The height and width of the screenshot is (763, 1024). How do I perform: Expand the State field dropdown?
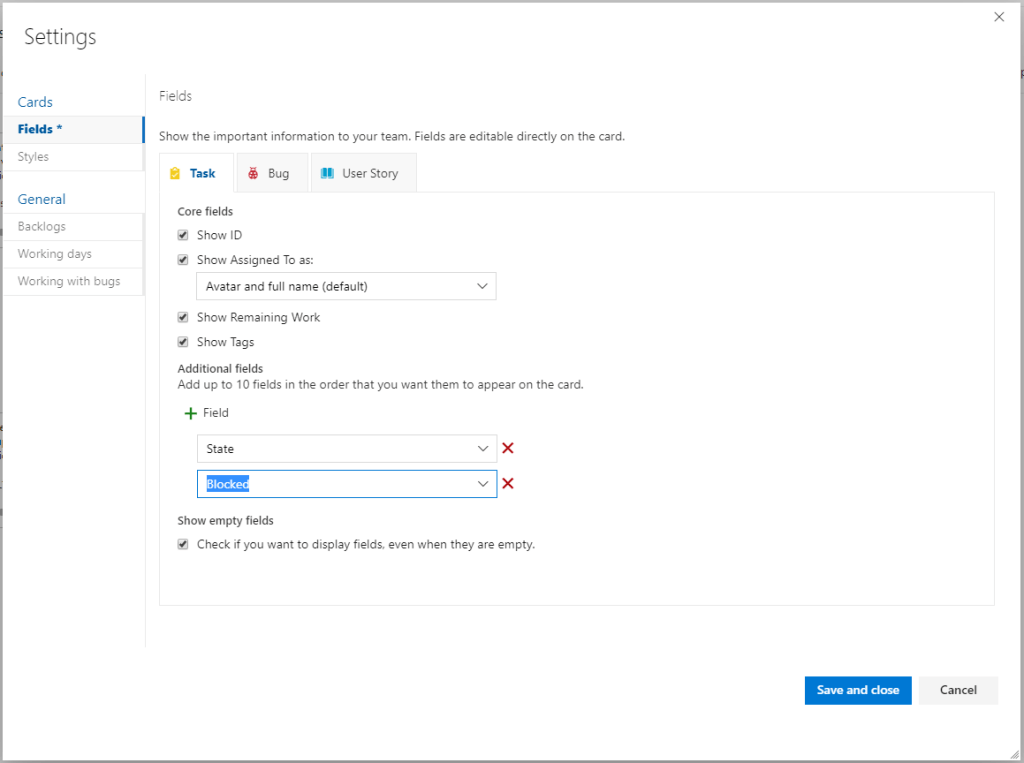(484, 449)
